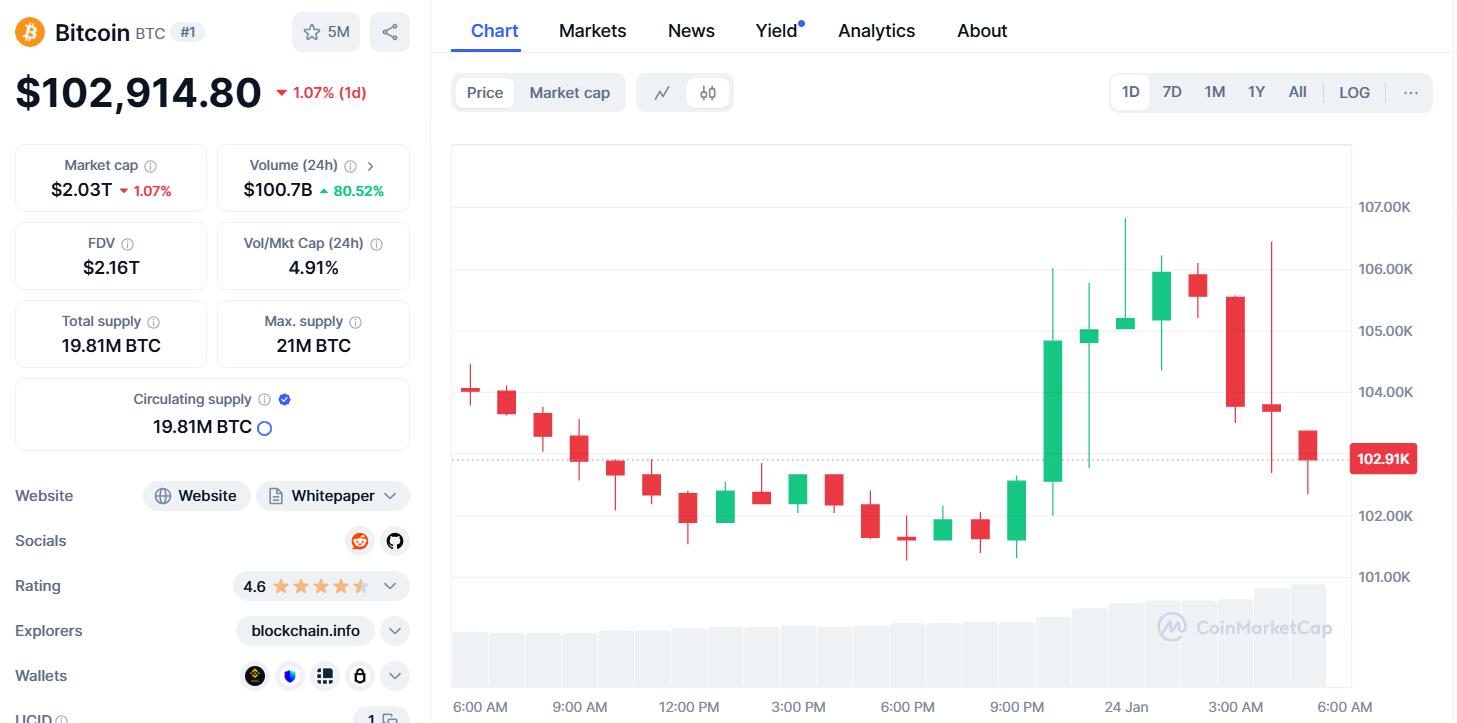Open the more chart options ellipsis
The height and width of the screenshot is (723, 1457).
(1411, 93)
